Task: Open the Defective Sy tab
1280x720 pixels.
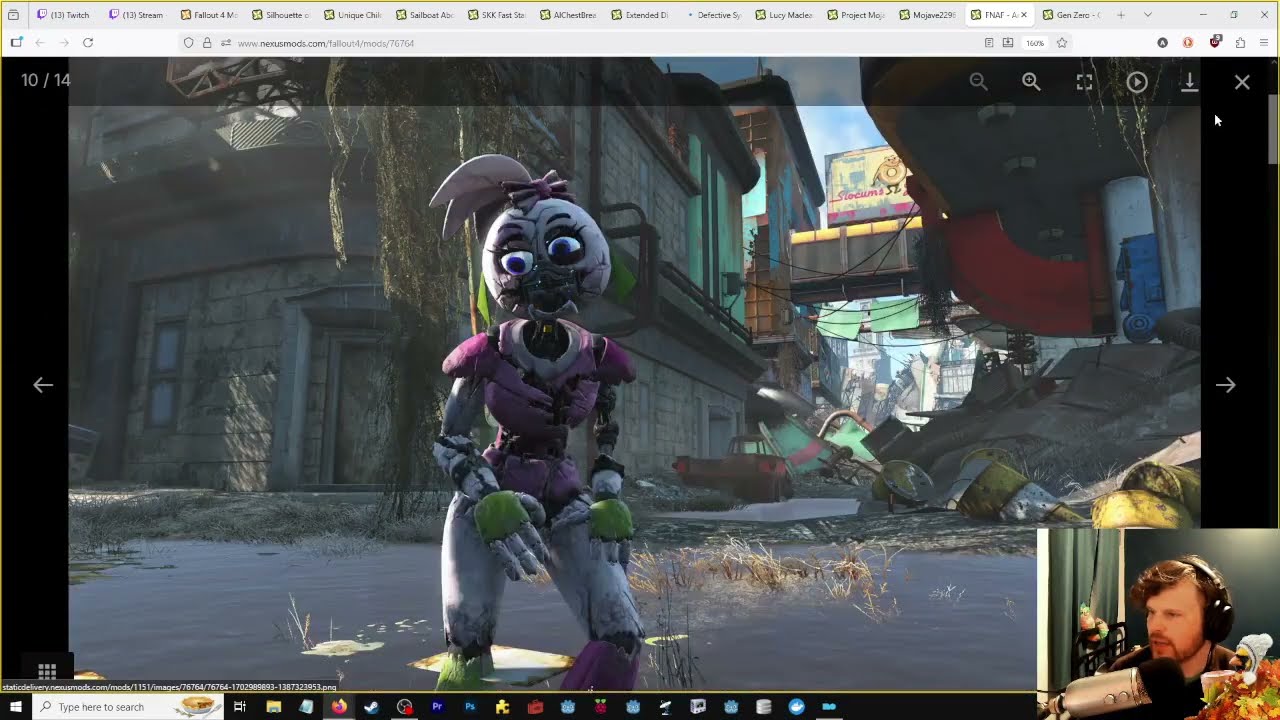Action: tap(713, 15)
